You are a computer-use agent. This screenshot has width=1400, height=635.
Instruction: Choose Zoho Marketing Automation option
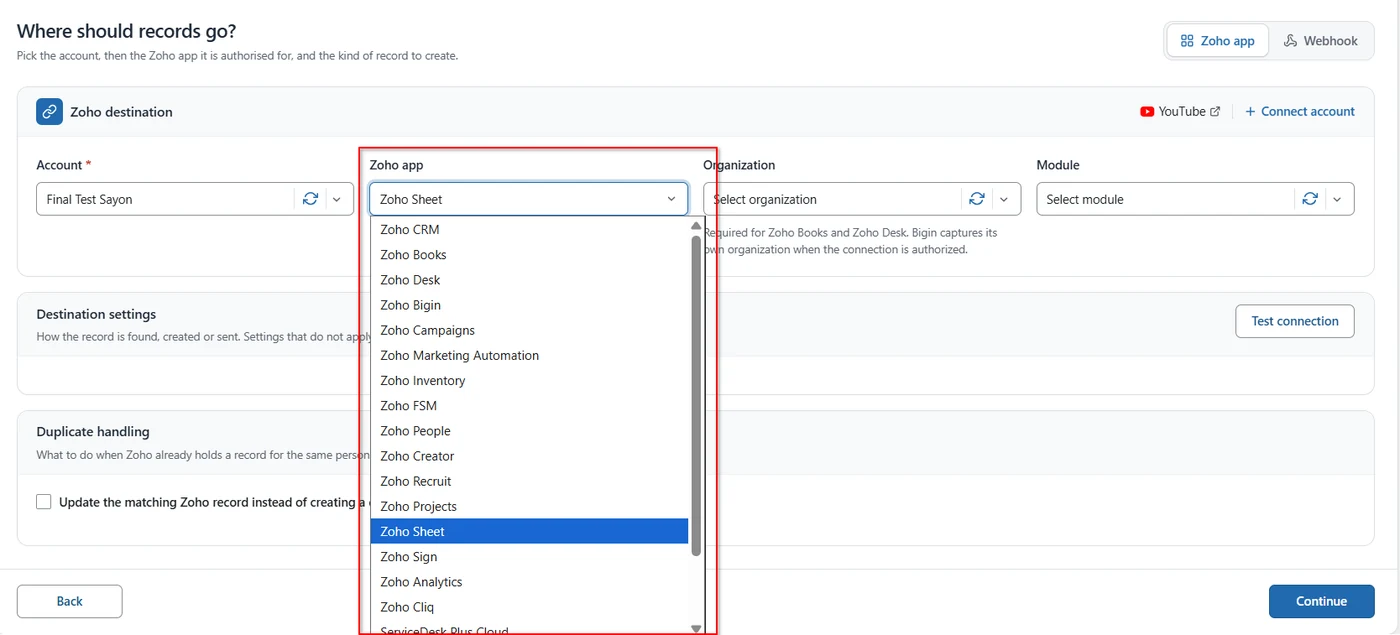point(529,355)
